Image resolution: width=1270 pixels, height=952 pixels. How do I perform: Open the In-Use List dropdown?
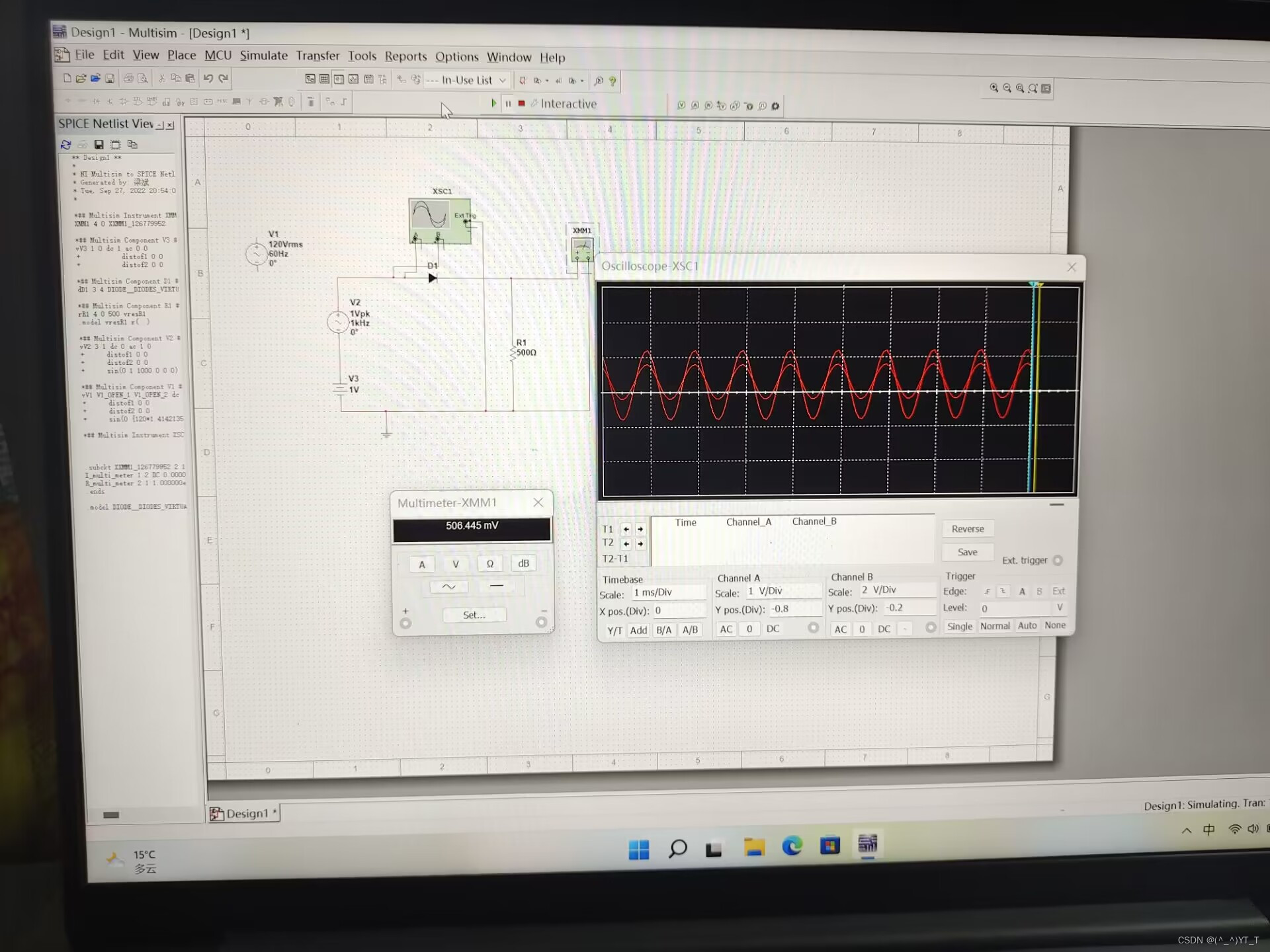[503, 80]
